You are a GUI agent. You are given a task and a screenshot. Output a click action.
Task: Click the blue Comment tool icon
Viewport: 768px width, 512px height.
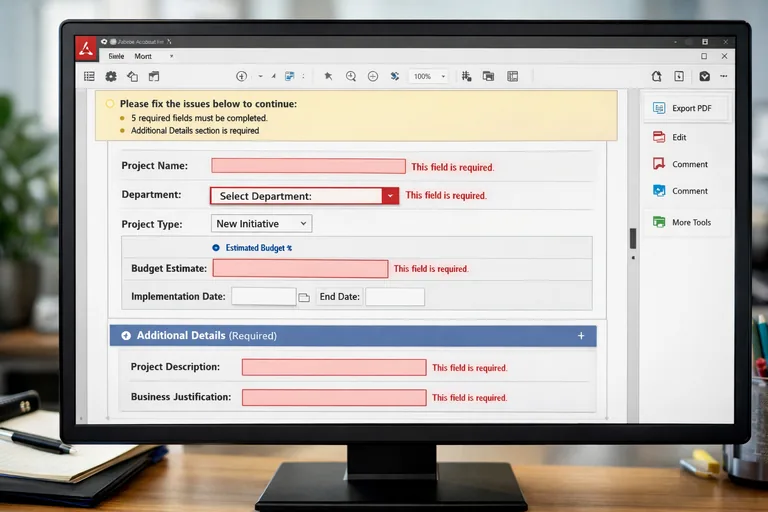click(659, 191)
